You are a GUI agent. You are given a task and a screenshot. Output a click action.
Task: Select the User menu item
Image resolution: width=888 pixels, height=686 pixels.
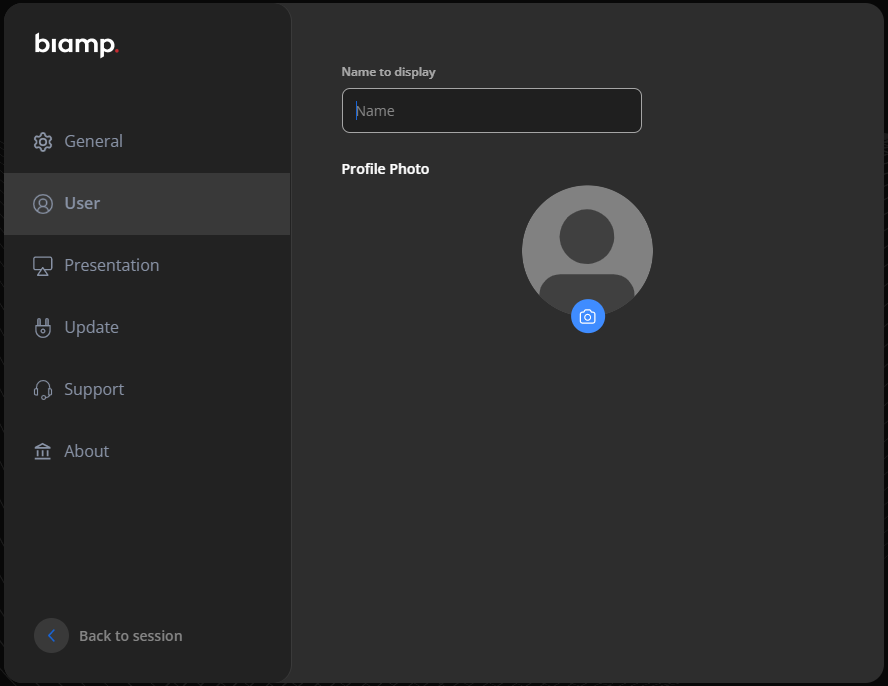pyautogui.click(x=82, y=204)
